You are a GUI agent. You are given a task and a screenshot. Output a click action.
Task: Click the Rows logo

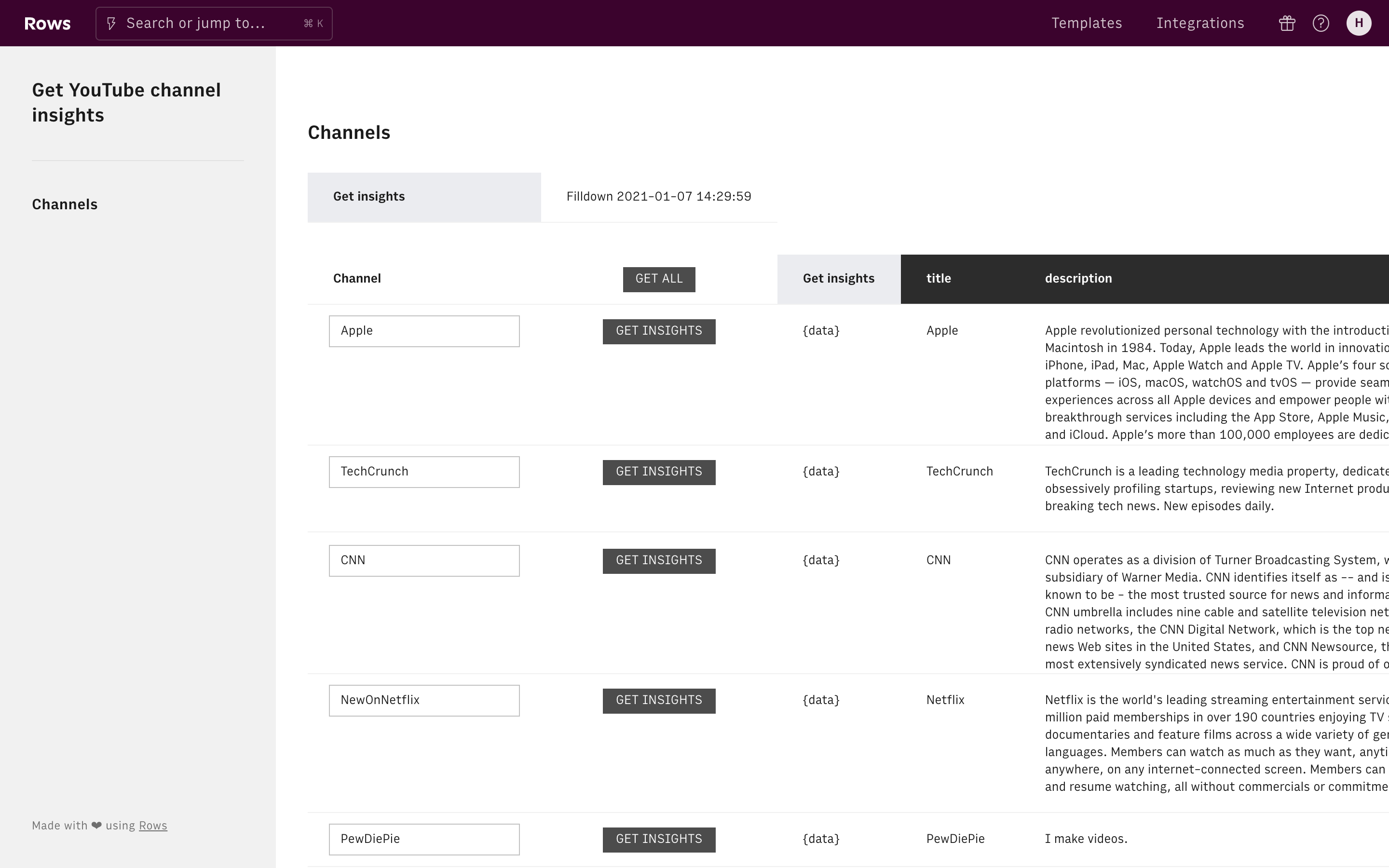click(x=48, y=24)
